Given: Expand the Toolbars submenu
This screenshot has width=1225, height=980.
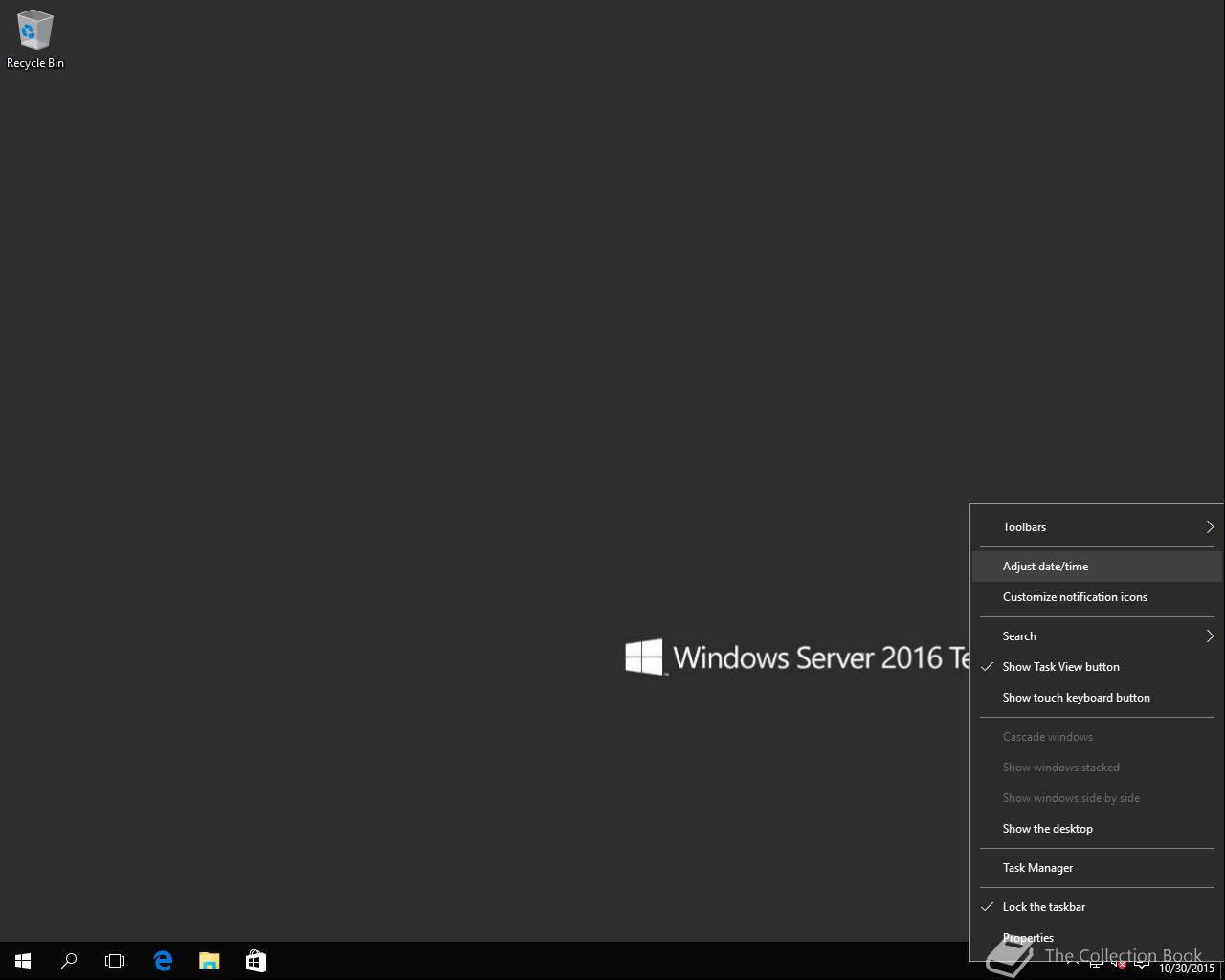Looking at the screenshot, I should (1097, 527).
